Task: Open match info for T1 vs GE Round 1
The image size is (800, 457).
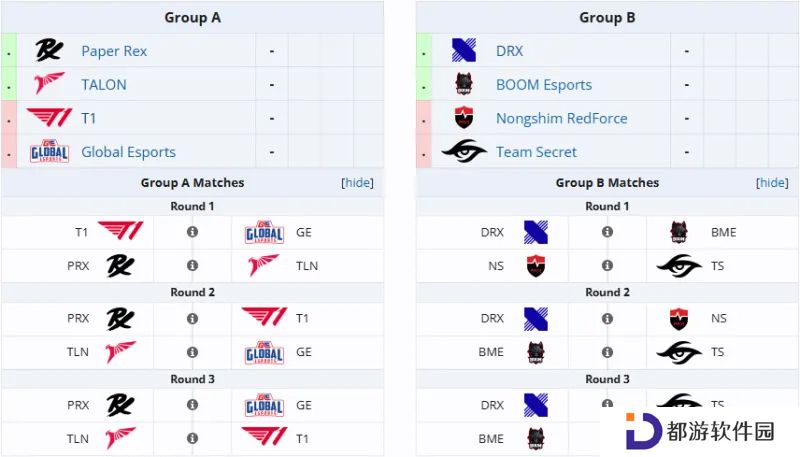Action: click(x=192, y=232)
